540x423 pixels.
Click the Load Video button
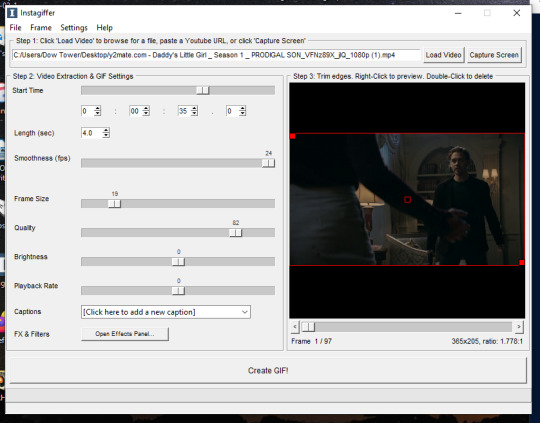pyautogui.click(x=443, y=55)
